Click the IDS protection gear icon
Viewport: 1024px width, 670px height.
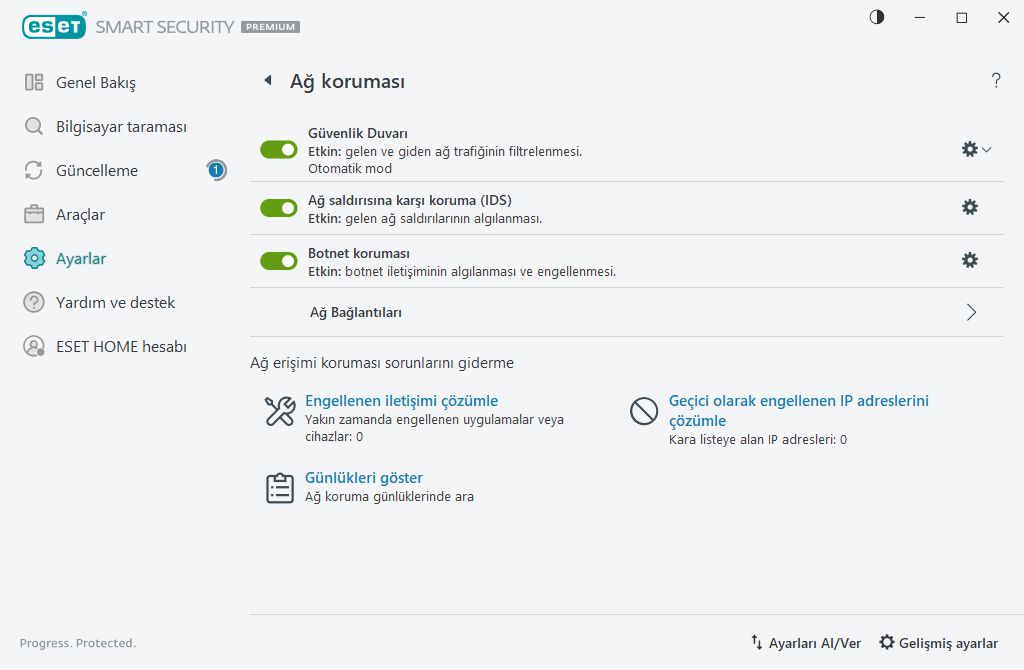pos(969,207)
